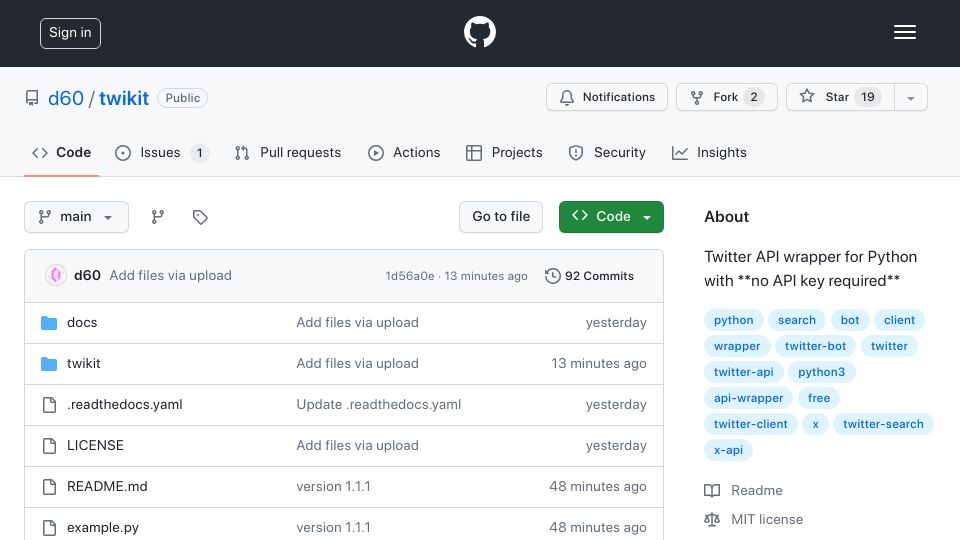Image resolution: width=960 pixels, height=540 pixels.
Task: Star the twikit repository
Action: (840, 97)
